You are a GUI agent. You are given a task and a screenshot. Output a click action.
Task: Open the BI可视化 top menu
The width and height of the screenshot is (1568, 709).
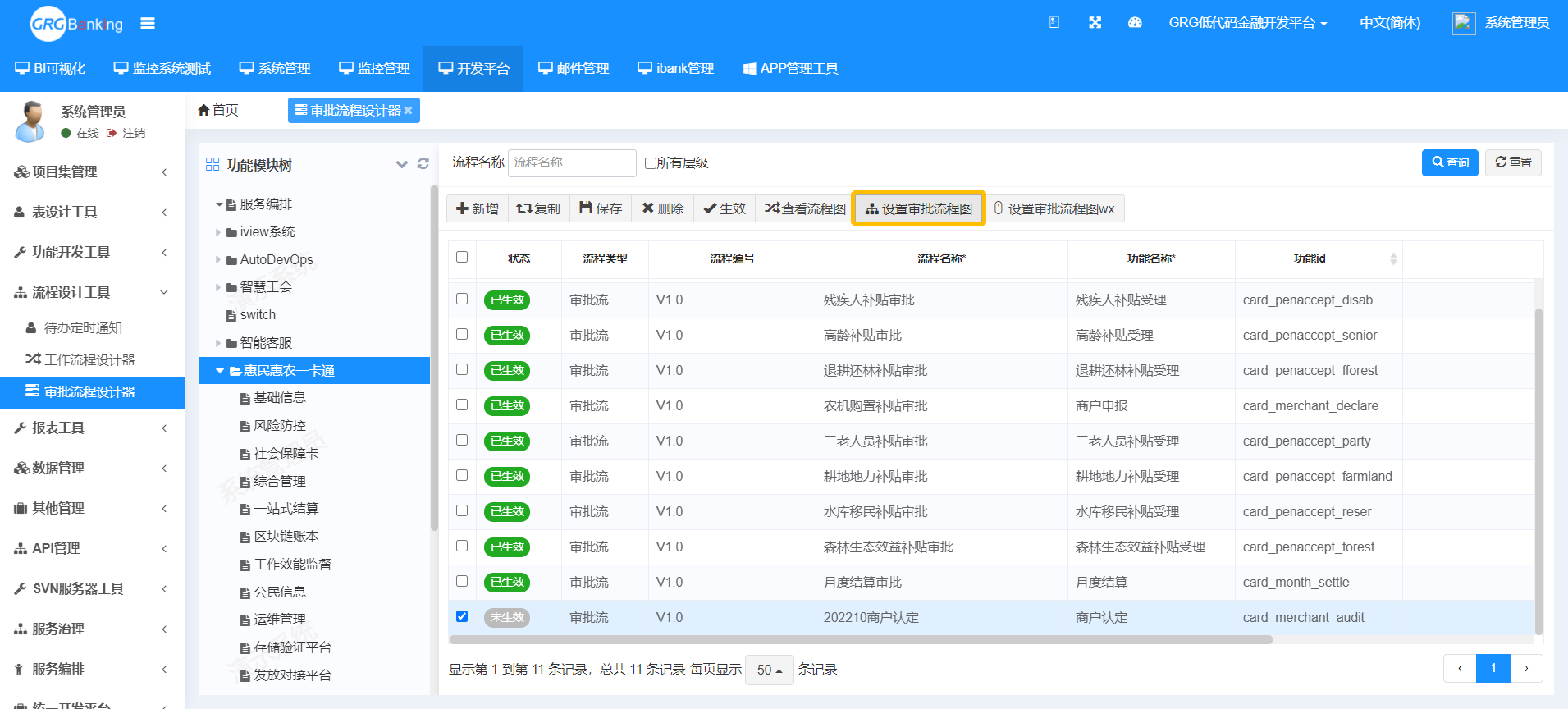[50, 69]
